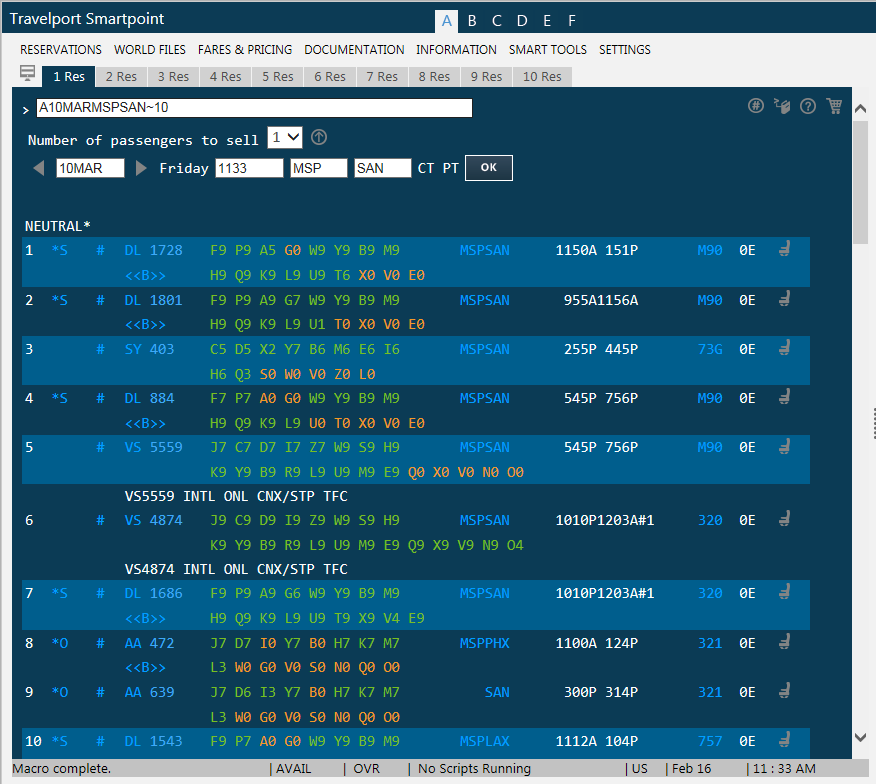Click the flight and hand icon in the top toolbar
Screen dimensions: 876x784
click(x=782, y=106)
